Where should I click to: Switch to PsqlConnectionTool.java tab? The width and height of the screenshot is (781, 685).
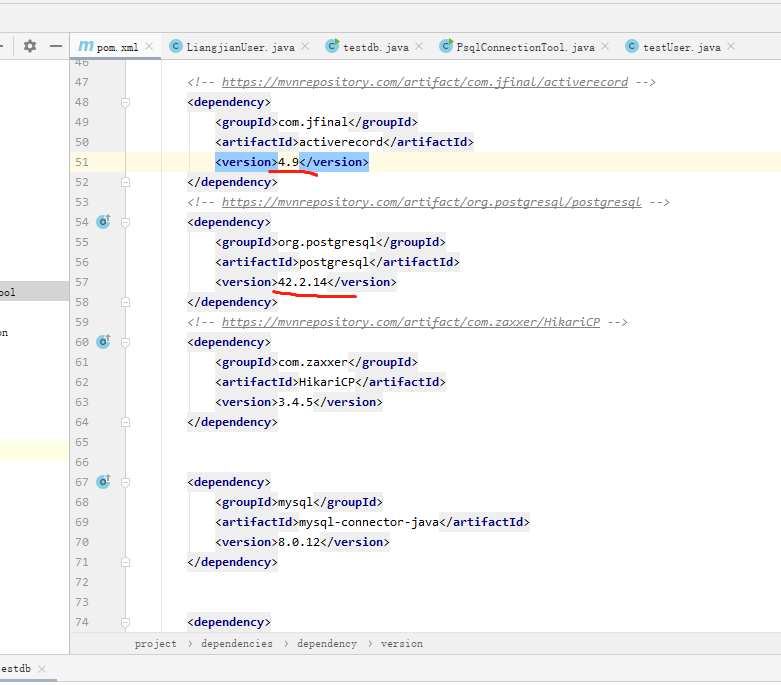(x=525, y=47)
